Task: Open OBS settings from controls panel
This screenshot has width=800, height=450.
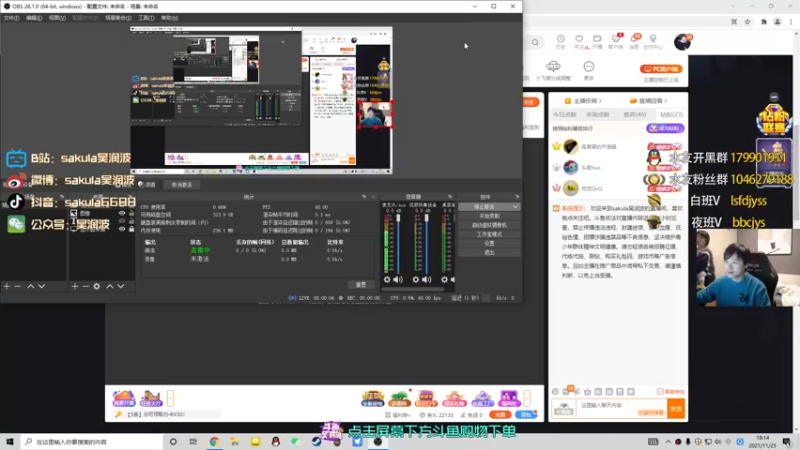Action: point(489,243)
